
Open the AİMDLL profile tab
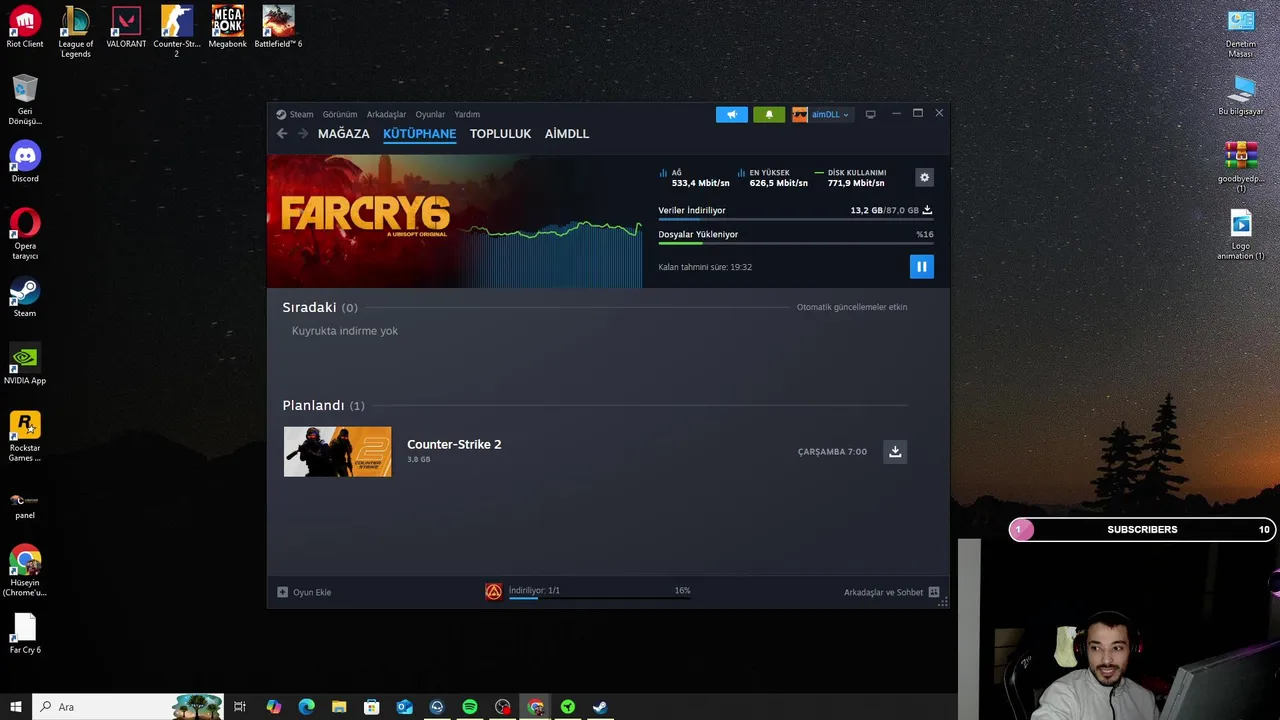pyautogui.click(x=567, y=133)
